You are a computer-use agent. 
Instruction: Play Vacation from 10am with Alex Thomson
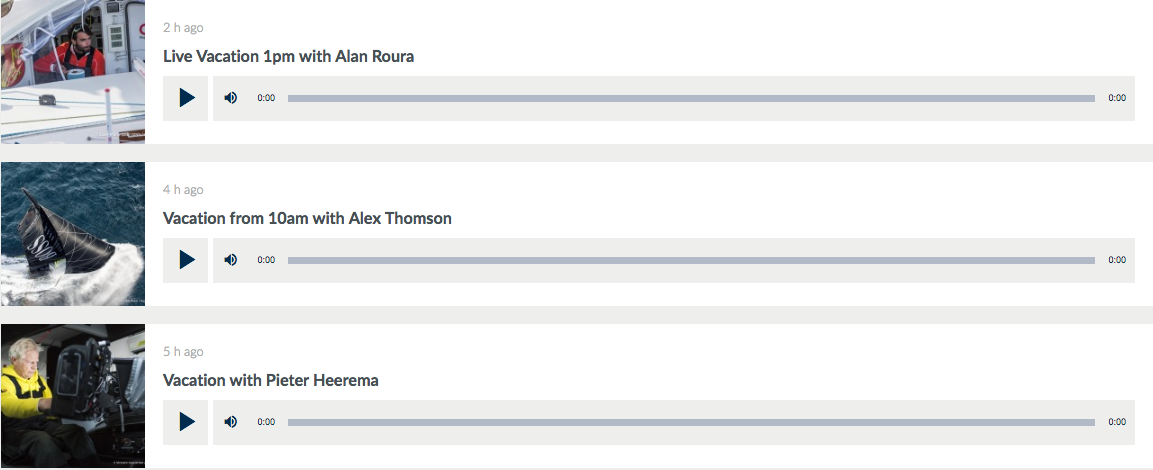tap(186, 260)
